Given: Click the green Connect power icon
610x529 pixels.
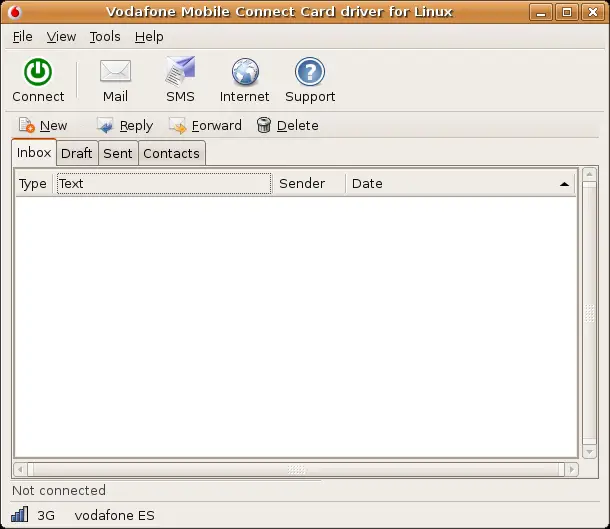Looking at the screenshot, I should pyautogui.click(x=38, y=72).
